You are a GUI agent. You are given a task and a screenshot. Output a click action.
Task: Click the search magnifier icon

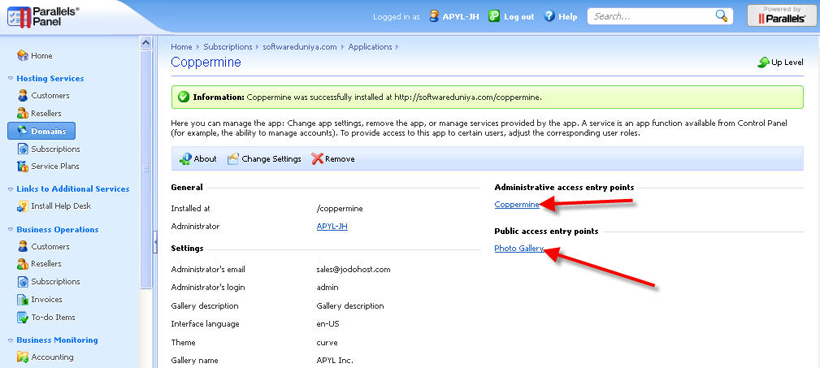point(722,16)
